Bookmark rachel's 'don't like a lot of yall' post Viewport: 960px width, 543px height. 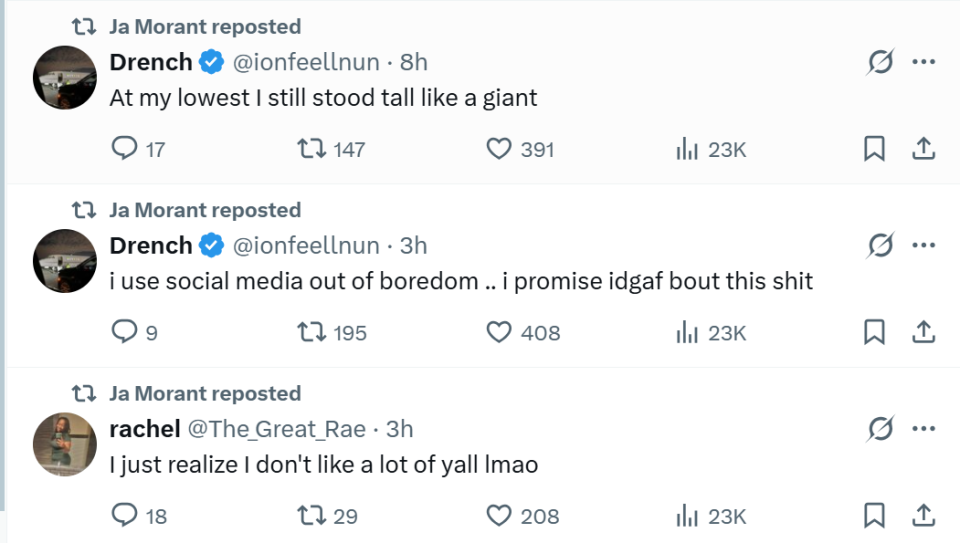coord(874,515)
